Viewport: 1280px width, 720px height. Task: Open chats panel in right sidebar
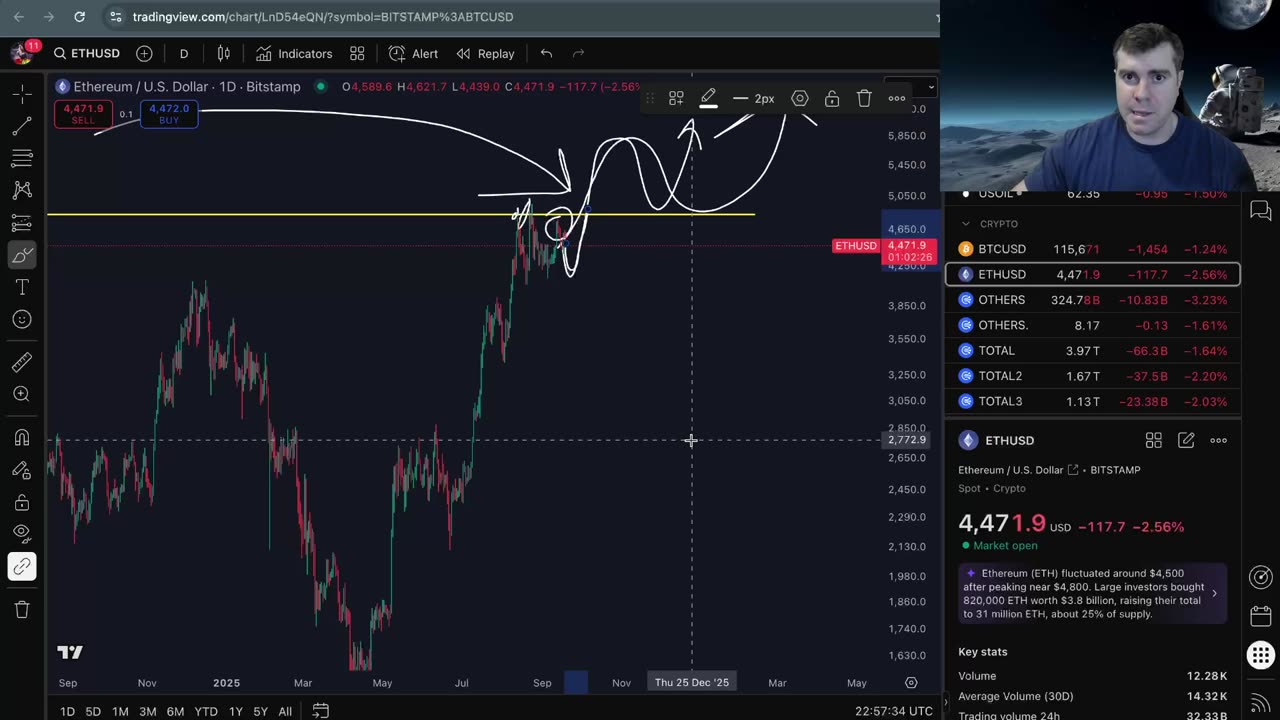pos(1261,211)
